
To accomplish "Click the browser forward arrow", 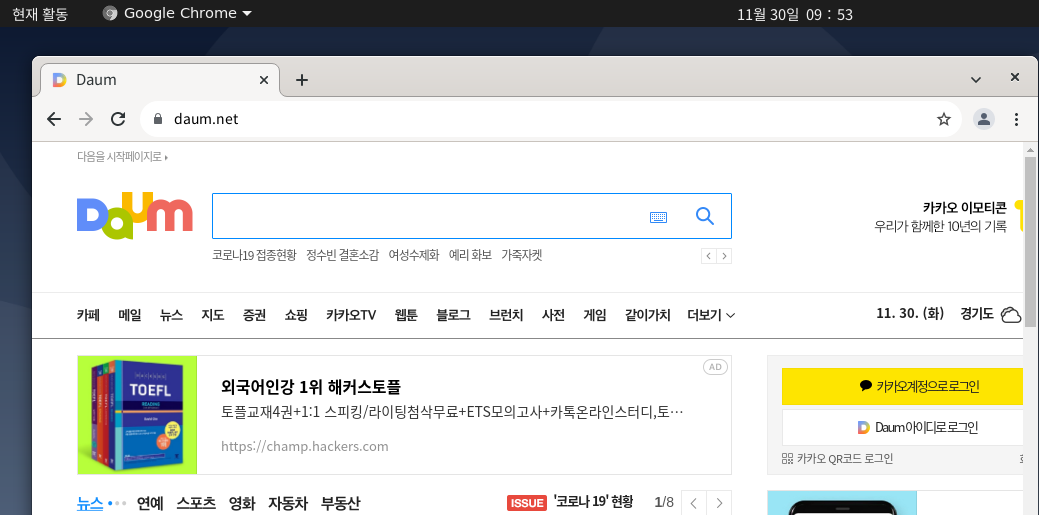I will pyautogui.click(x=86, y=119).
